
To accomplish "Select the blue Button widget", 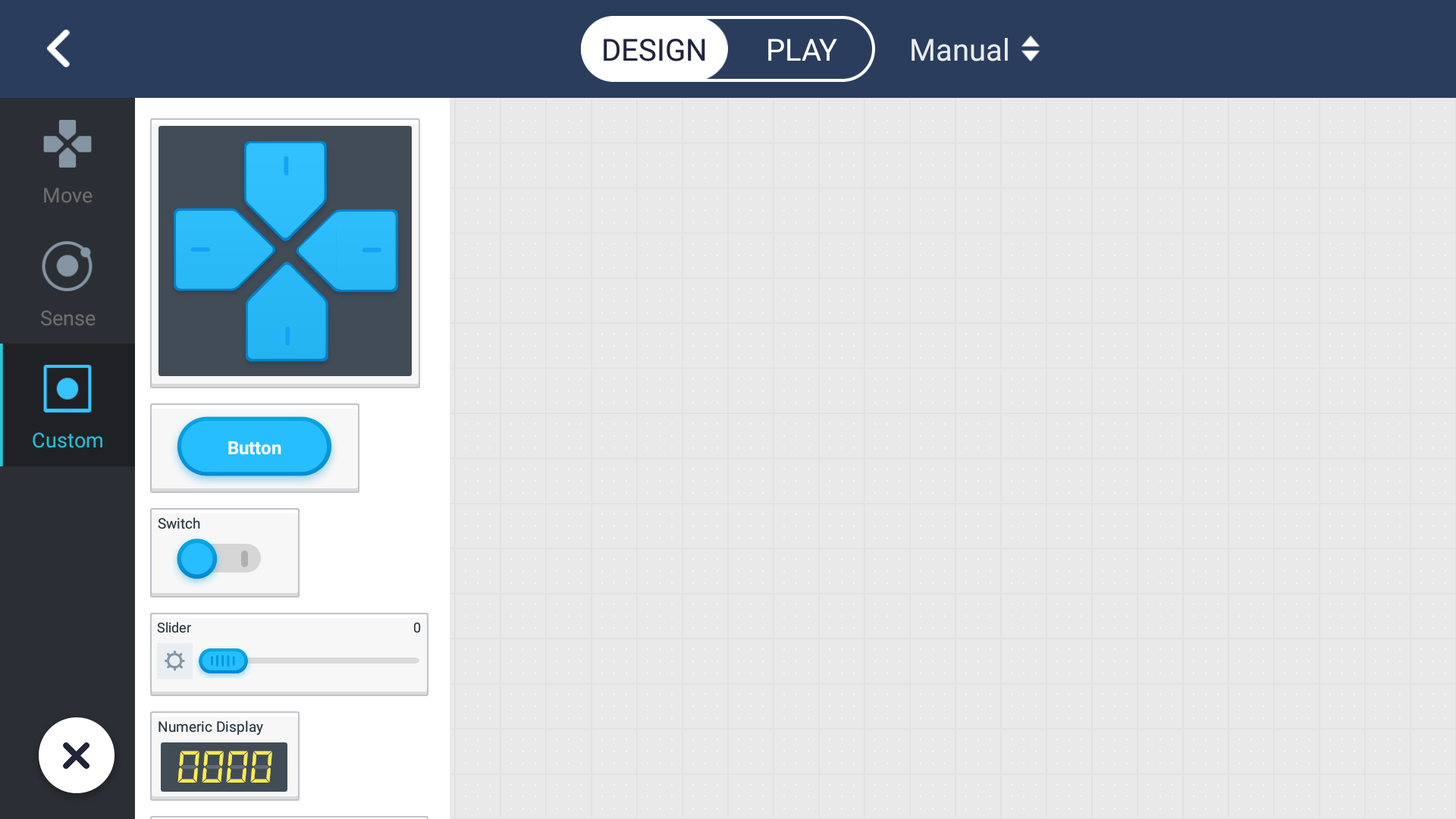I will (254, 447).
